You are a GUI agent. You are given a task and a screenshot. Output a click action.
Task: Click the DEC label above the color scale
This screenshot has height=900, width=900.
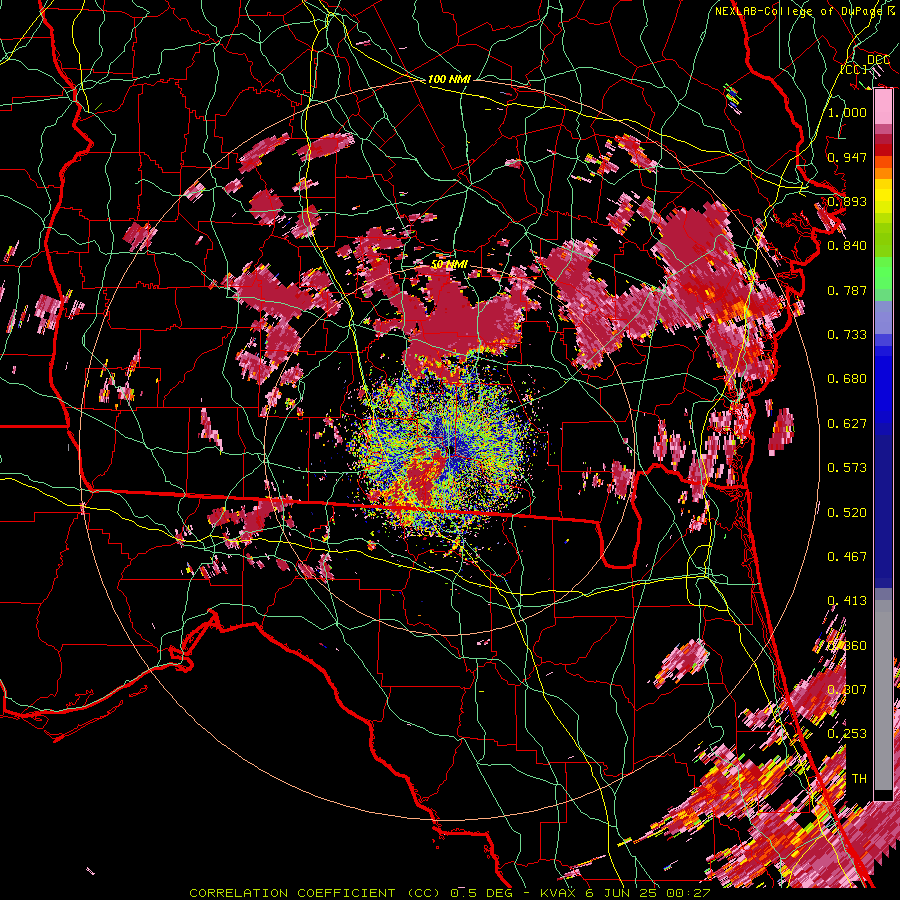(878, 59)
